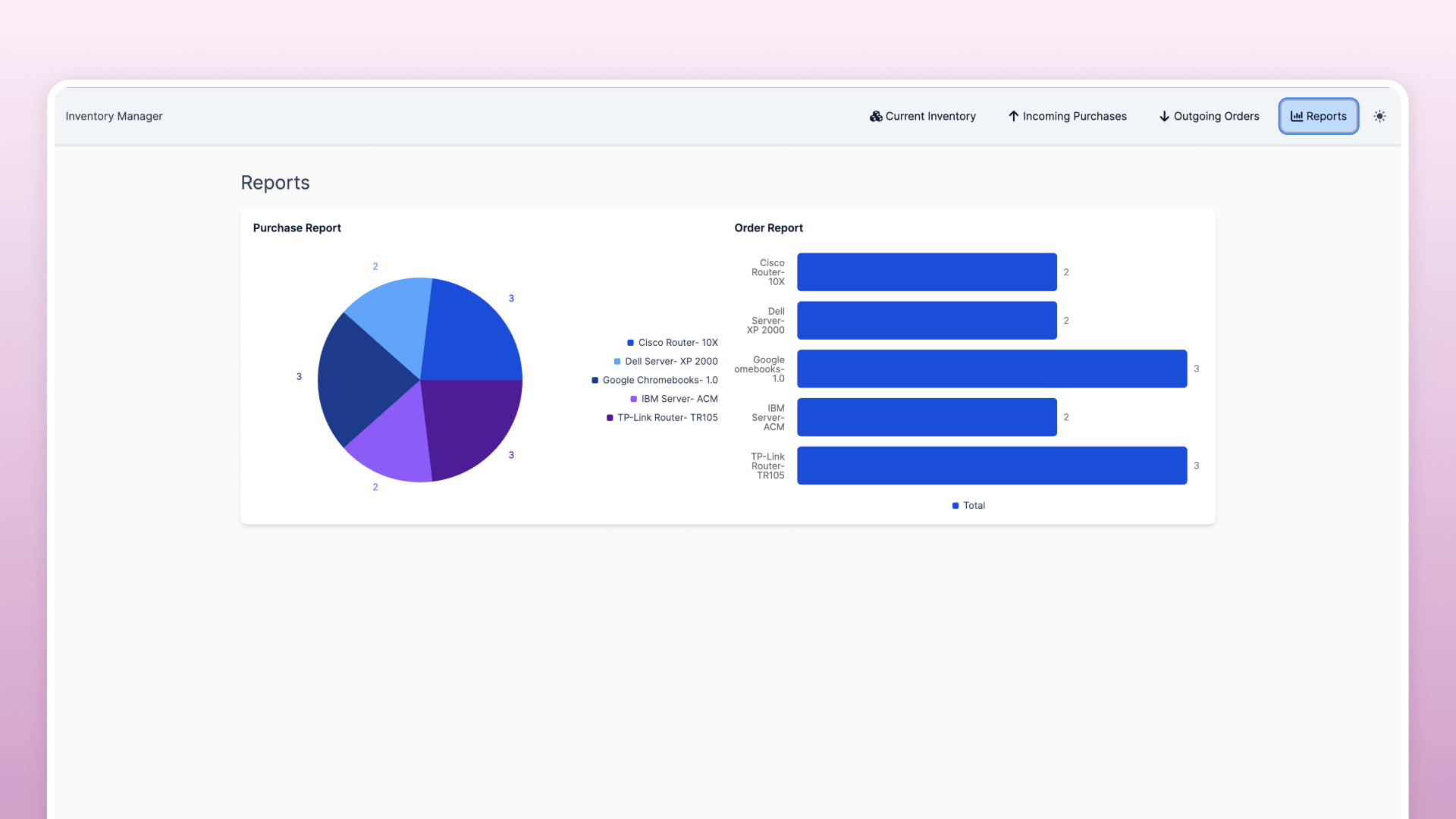
Task: Click the Google Chromebooks bar in Order Report
Action: [991, 369]
